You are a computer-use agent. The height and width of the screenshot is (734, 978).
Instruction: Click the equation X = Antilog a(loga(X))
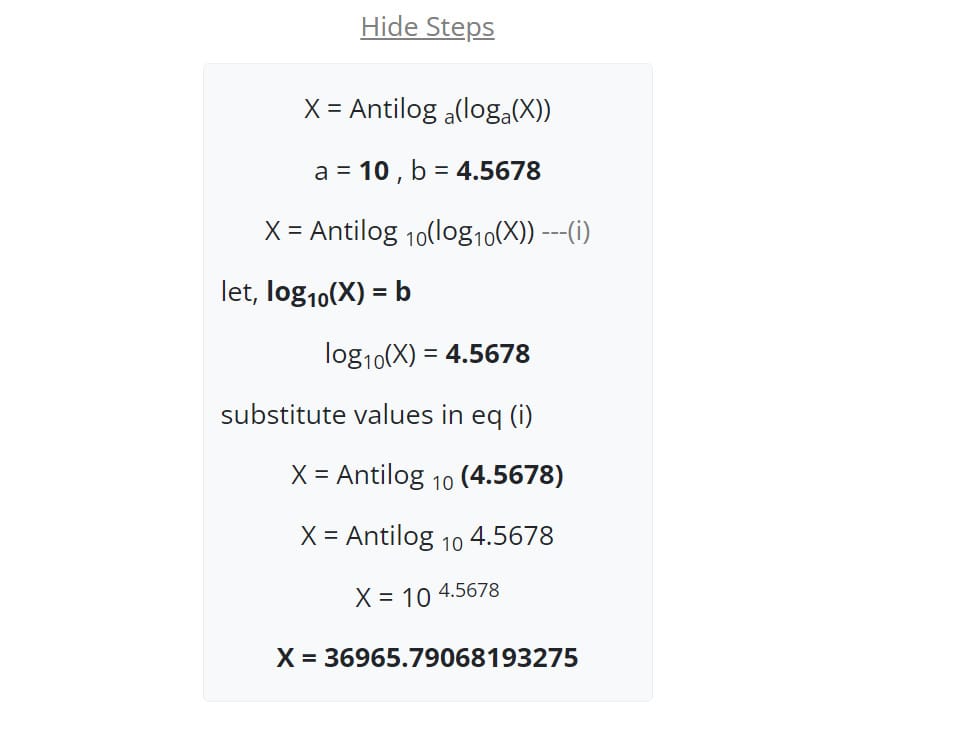427,110
